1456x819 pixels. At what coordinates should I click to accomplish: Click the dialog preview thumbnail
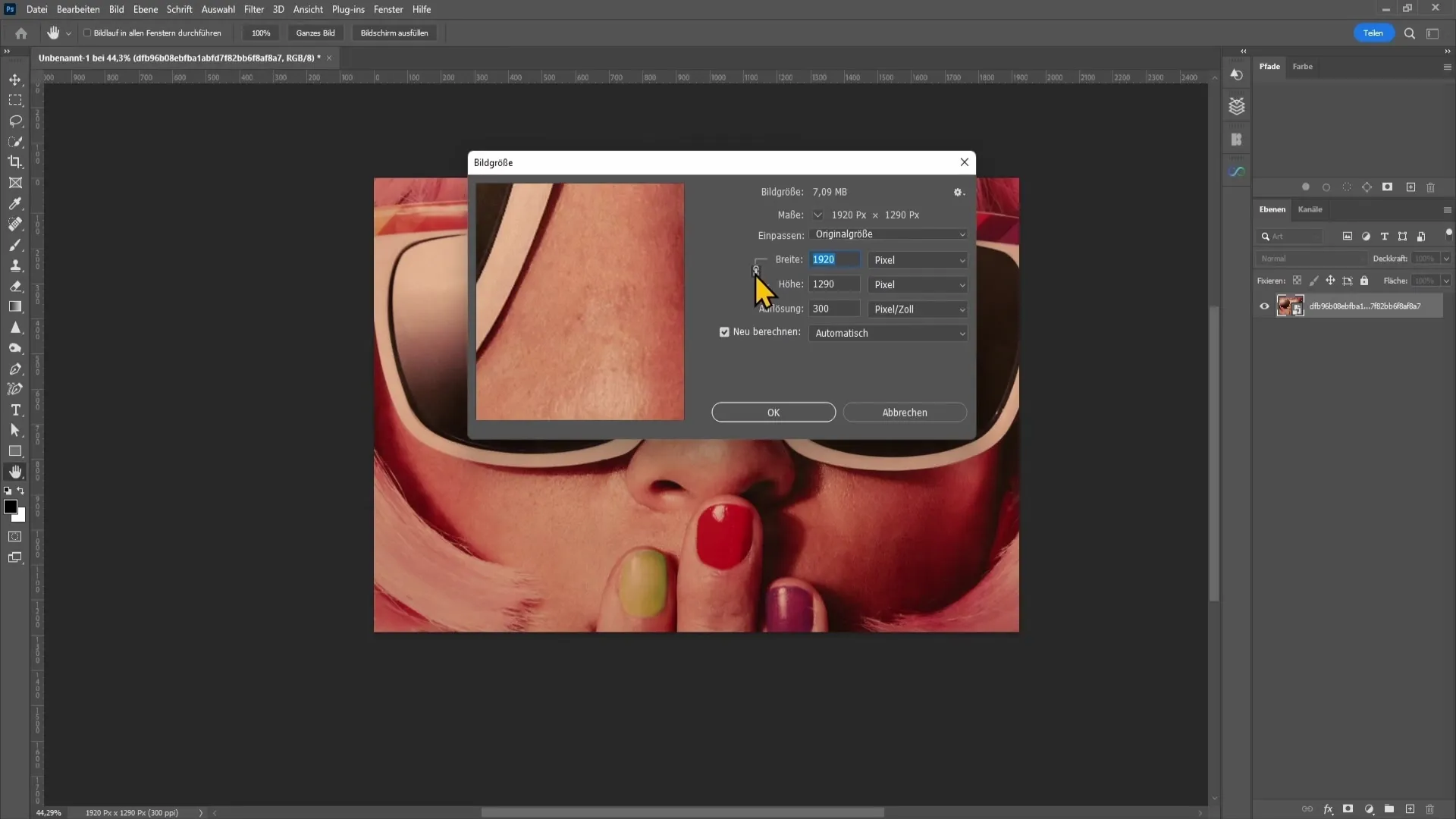(x=580, y=302)
